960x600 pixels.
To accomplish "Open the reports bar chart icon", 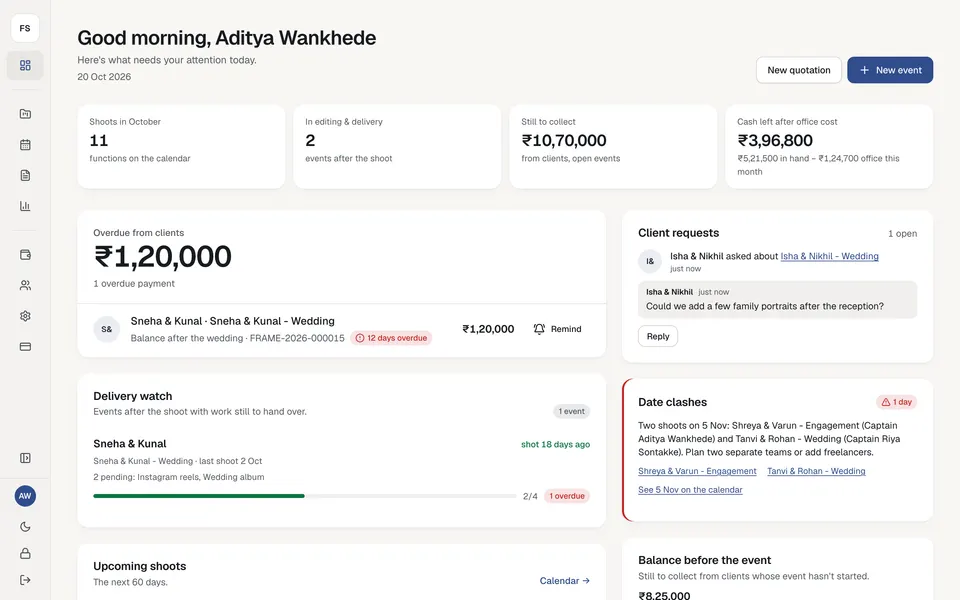I will [25, 206].
